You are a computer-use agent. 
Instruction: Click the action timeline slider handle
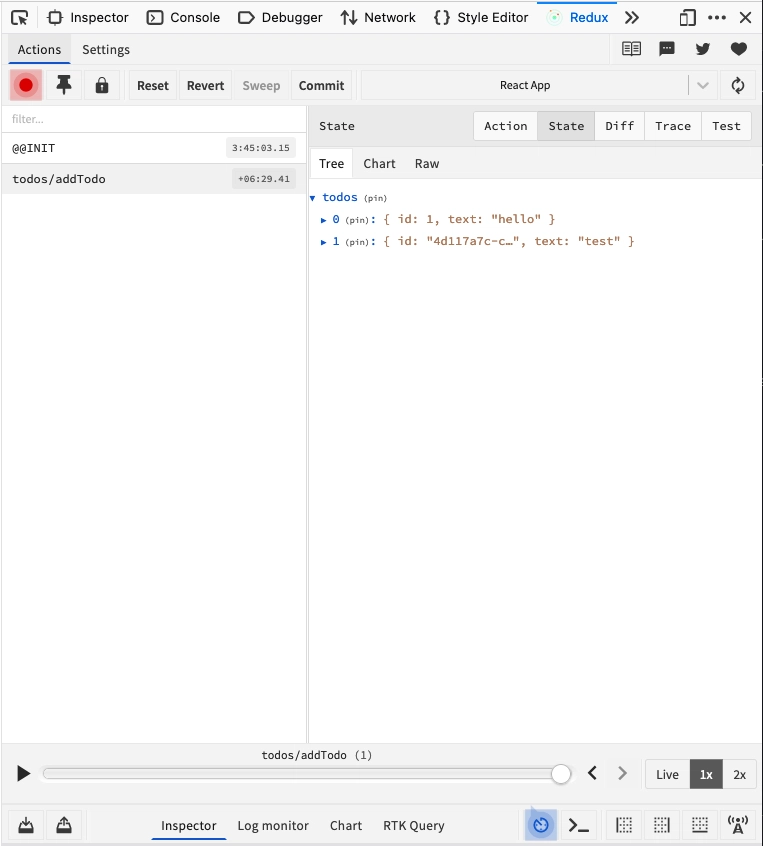coord(561,774)
